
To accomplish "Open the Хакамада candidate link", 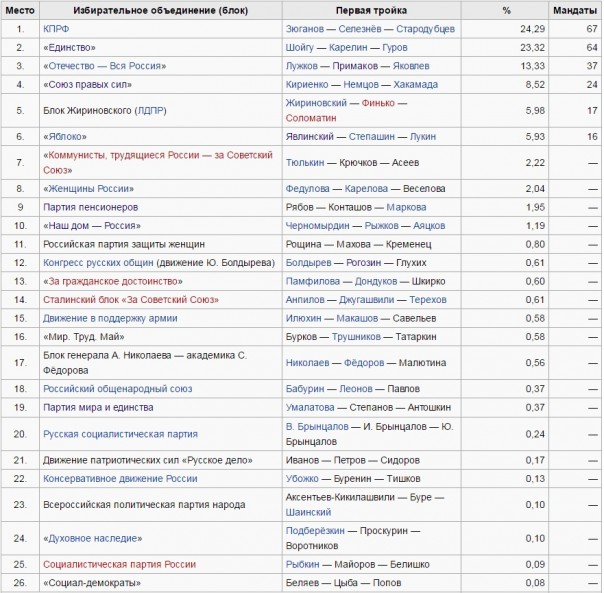I will pyautogui.click(x=415, y=84).
